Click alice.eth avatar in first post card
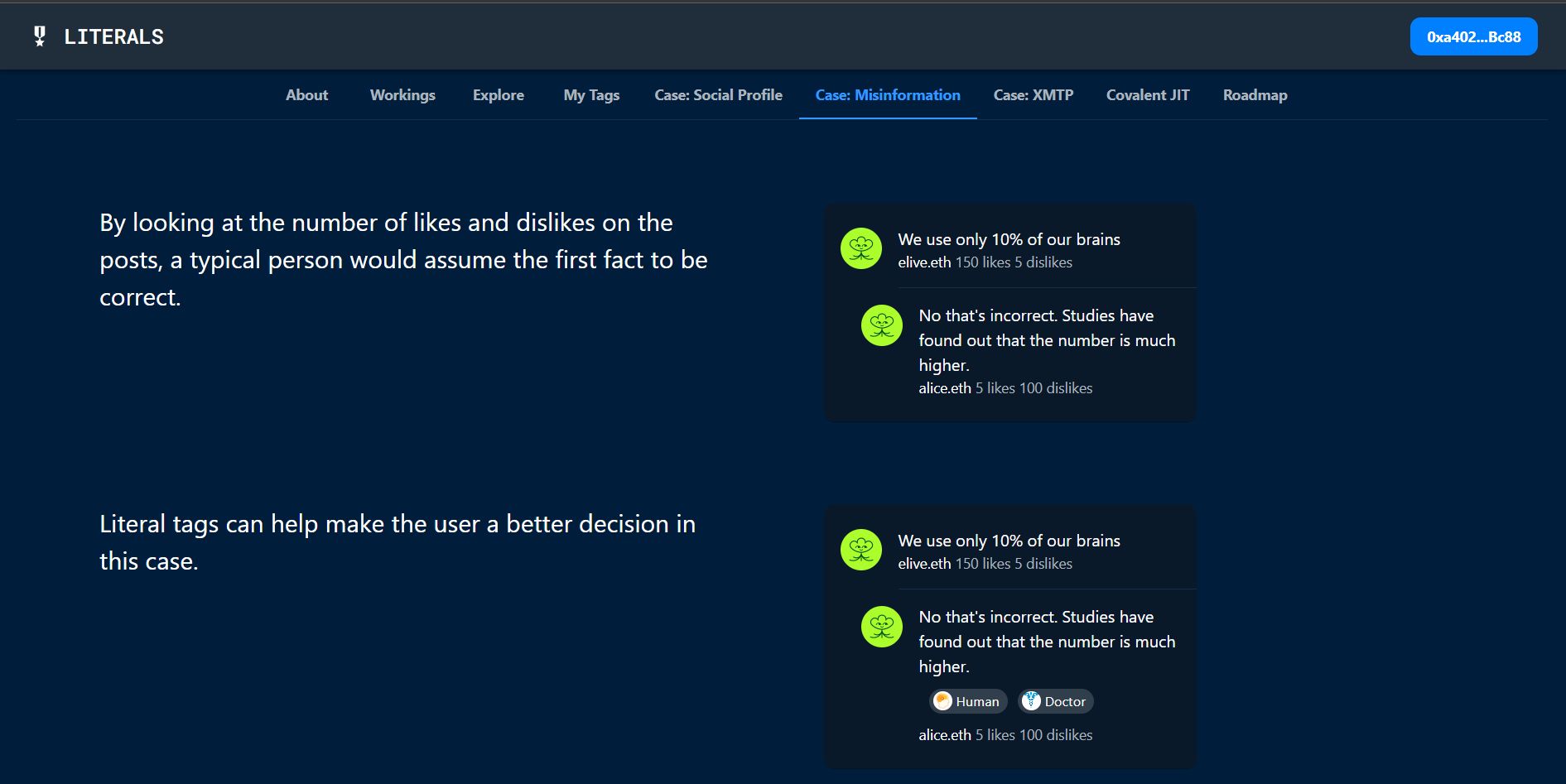The height and width of the screenshot is (784, 1566). point(882,325)
